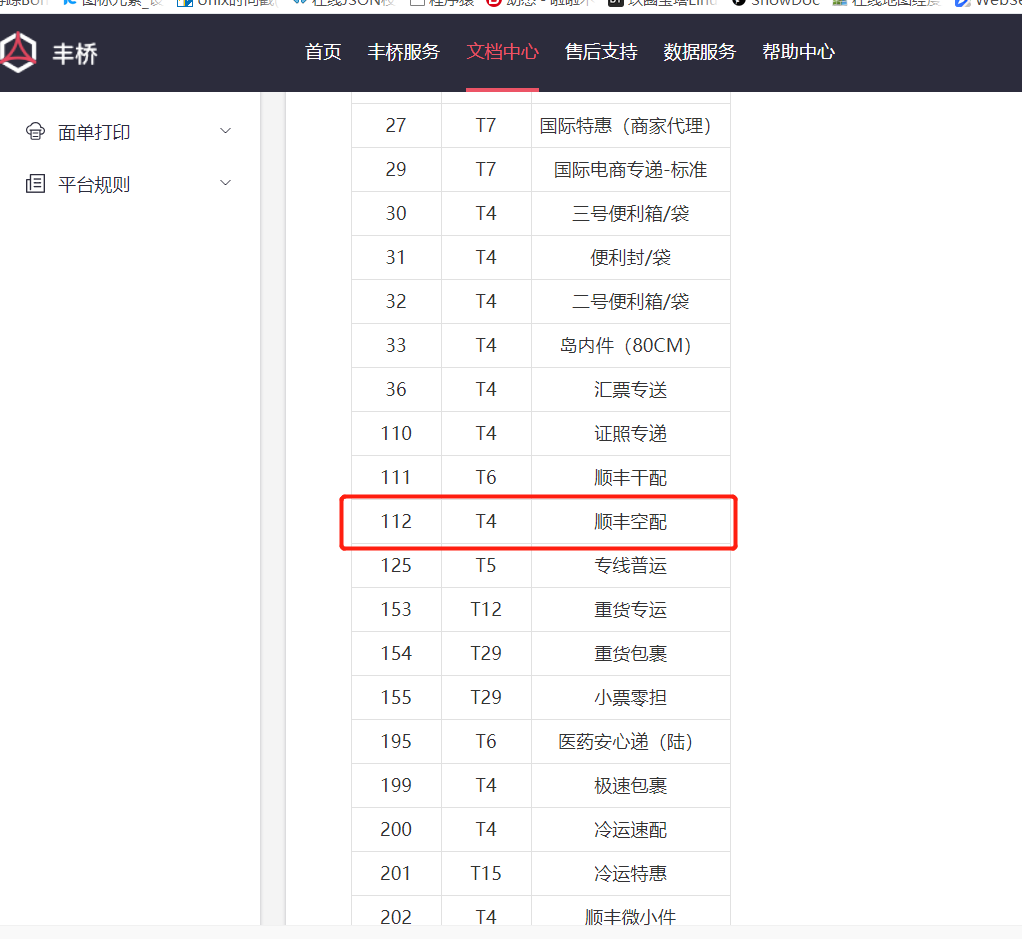Viewport: 1022px width, 939px height.
Task: Click code 201 in the table
Action: pyautogui.click(x=396, y=873)
